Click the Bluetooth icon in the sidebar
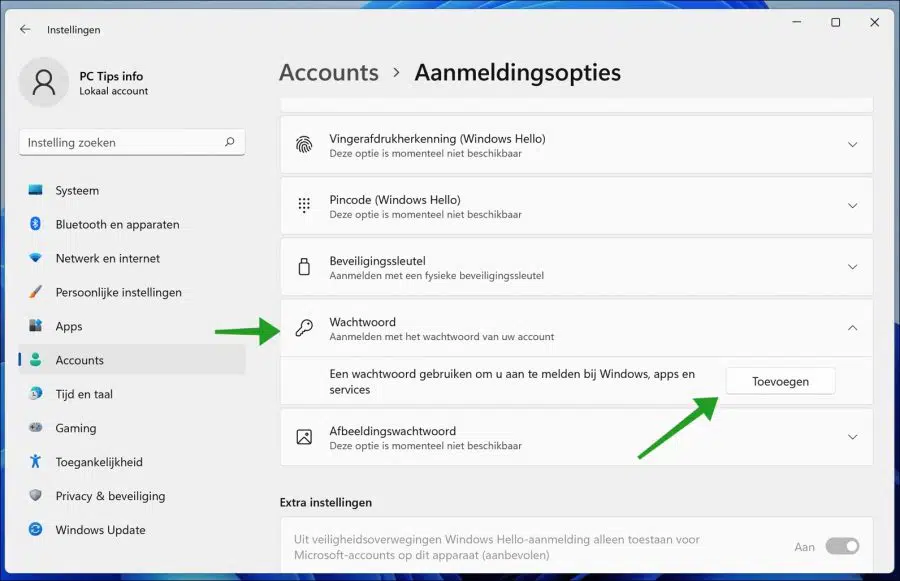 click(x=36, y=224)
